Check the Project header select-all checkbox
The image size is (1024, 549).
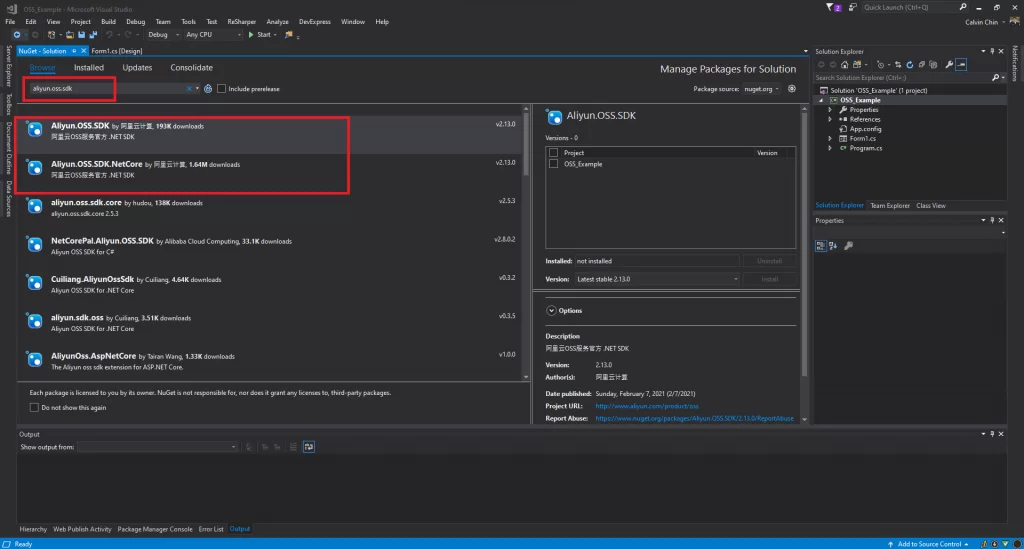point(554,153)
